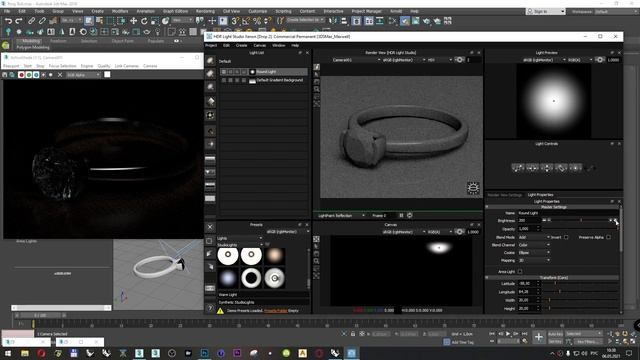This screenshot has width=640, height=360.
Task: Click the Auto Key button
Action: click(x=555, y=334)
